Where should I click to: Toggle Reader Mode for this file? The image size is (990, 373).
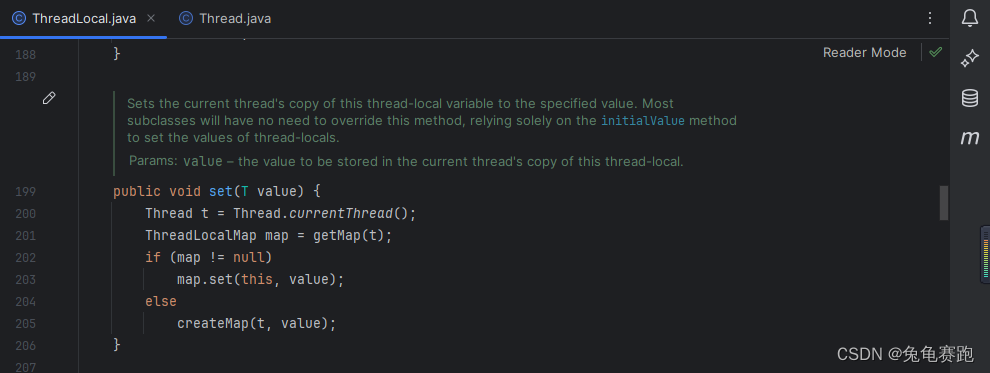coord(864,53)
